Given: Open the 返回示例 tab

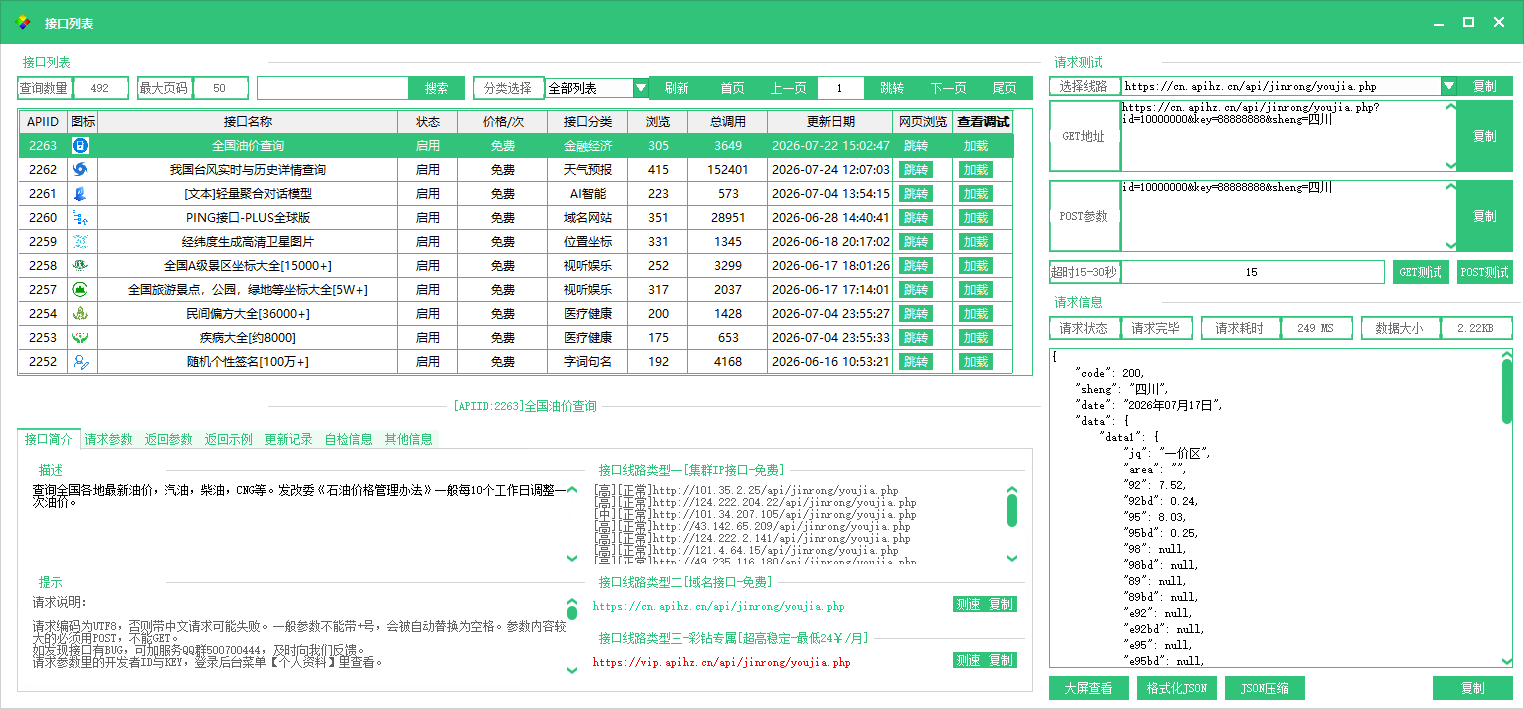Looking at the screenshot, I should tap(229, 439).
